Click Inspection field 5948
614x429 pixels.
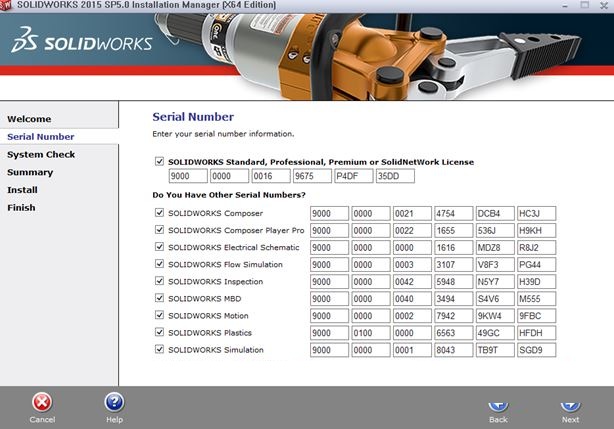454,282
